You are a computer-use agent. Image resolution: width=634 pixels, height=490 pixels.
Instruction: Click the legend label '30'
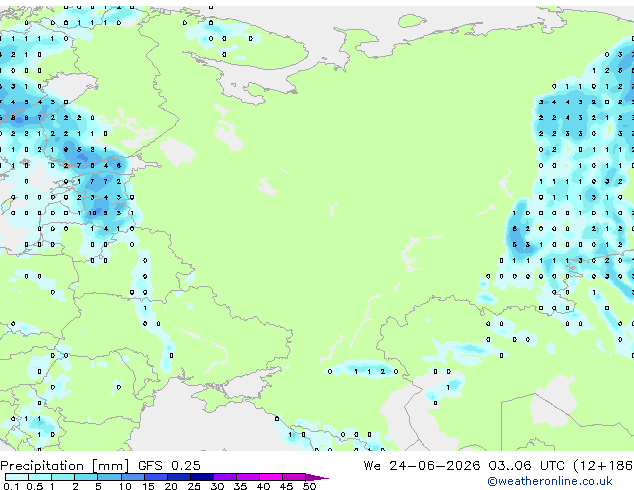[x=217, y=486]
